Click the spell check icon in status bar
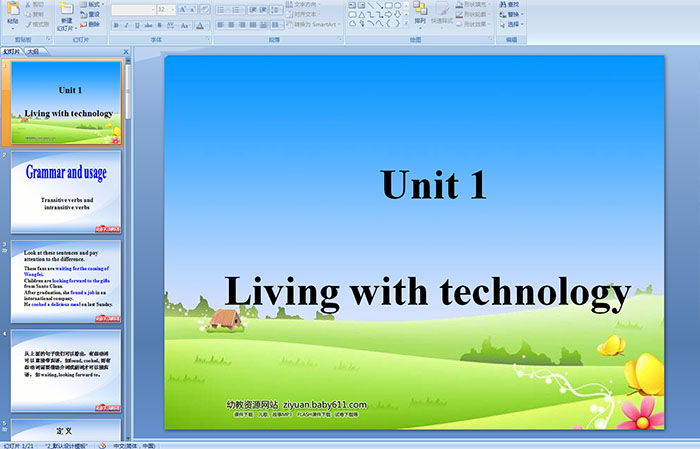The width and height of the screenshot is (700, 449). click(102, 445)
